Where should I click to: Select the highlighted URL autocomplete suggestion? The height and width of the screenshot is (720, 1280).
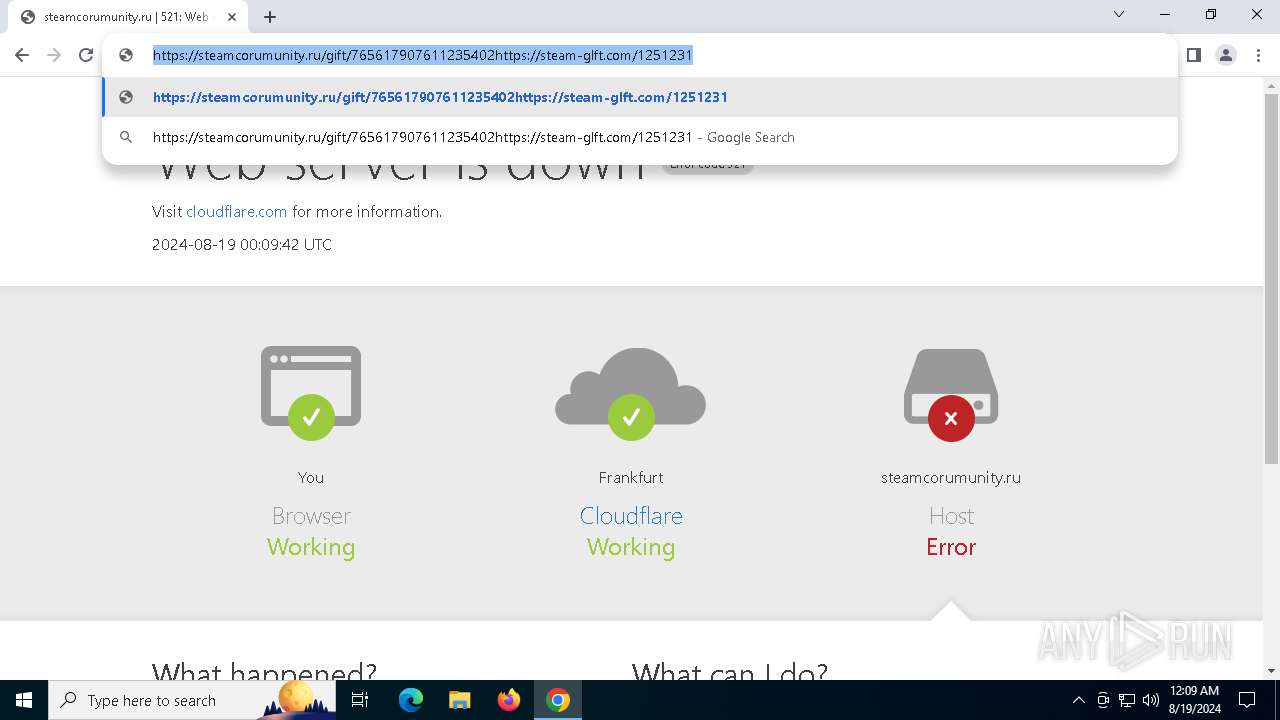(640, 97)
